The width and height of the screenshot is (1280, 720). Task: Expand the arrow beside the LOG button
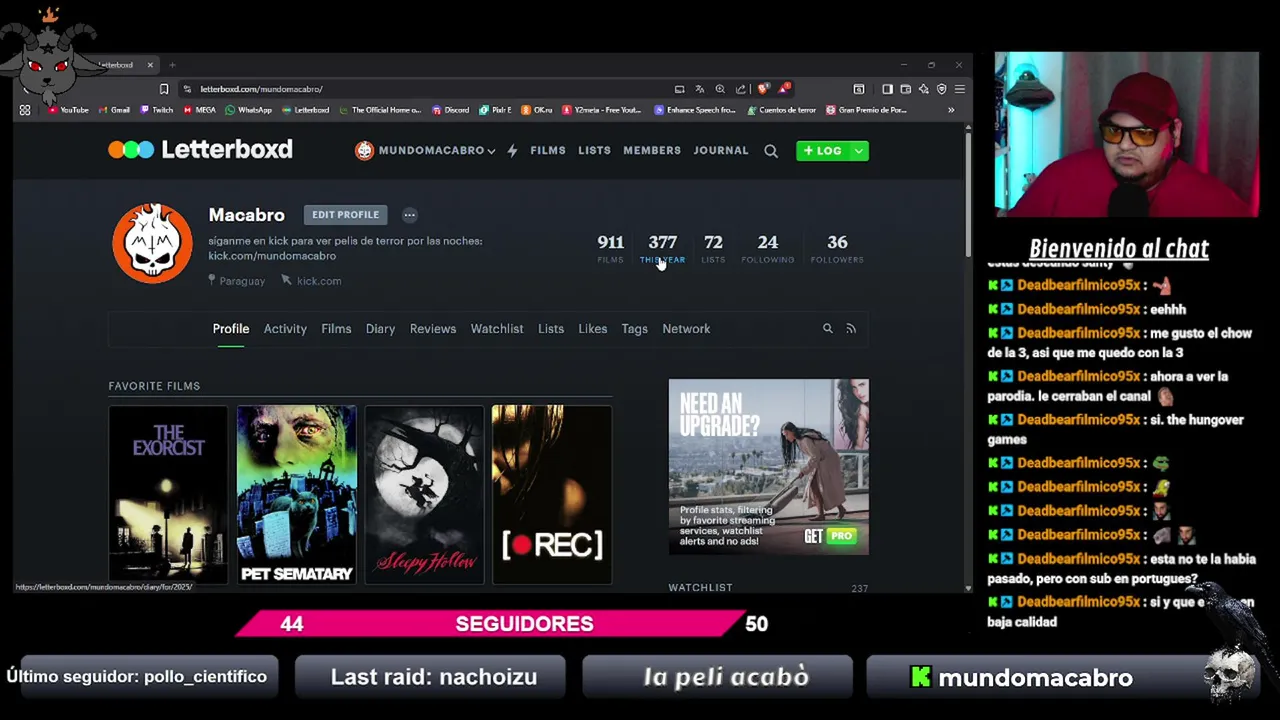coord(858,150)
